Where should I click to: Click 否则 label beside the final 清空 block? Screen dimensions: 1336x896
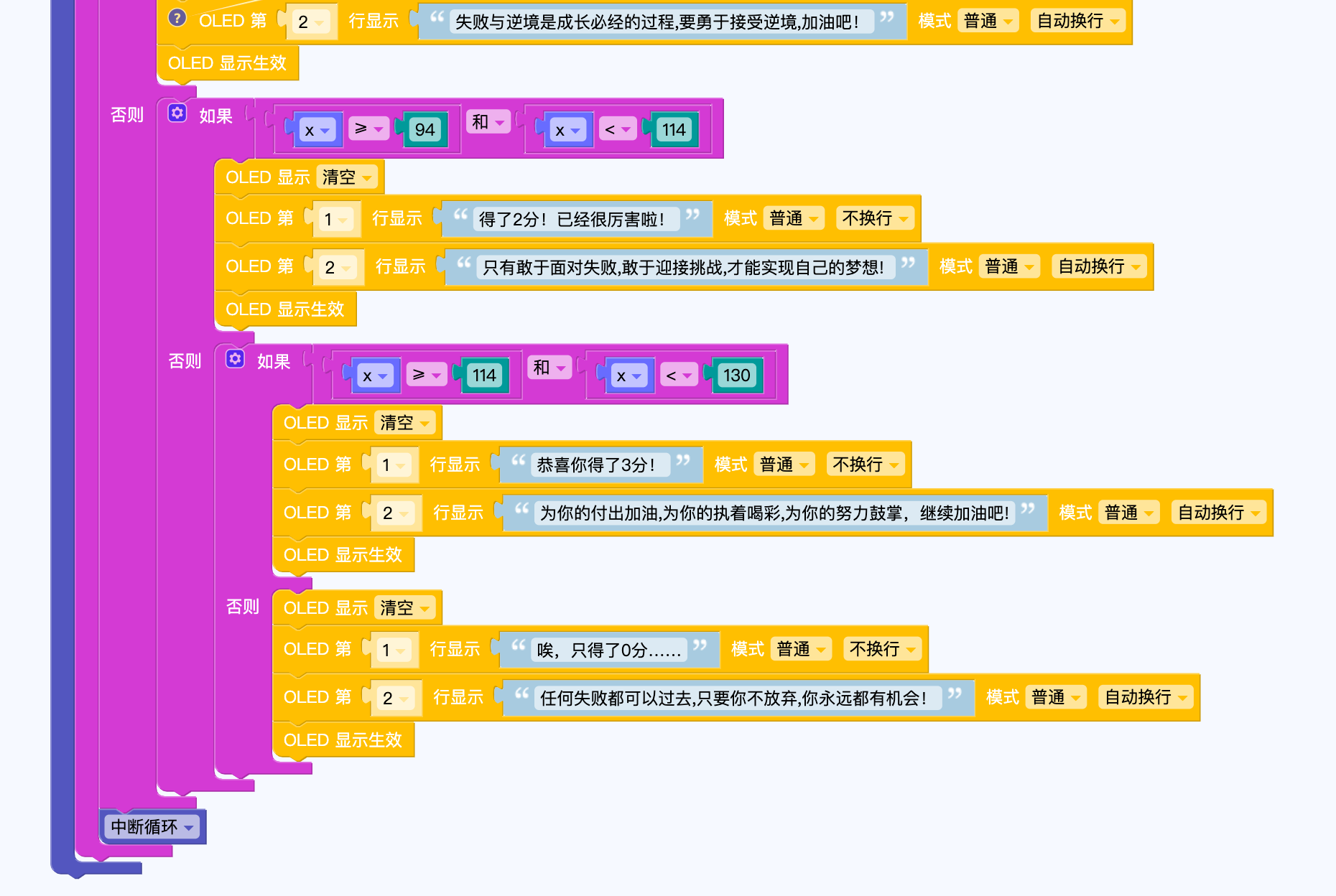click(243, 607)
